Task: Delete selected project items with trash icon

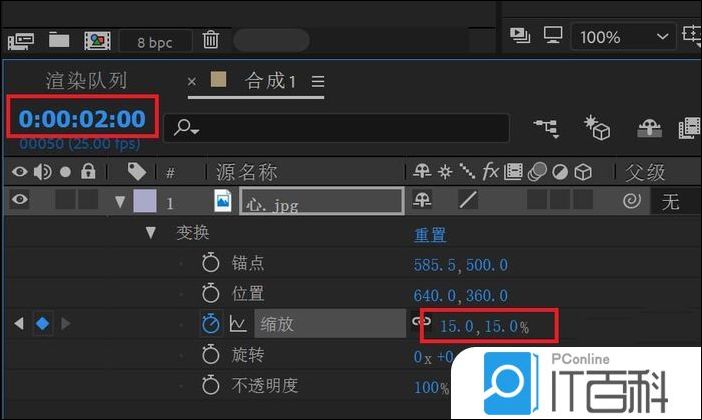Action: pyautogui.click(x=210, y=40)
